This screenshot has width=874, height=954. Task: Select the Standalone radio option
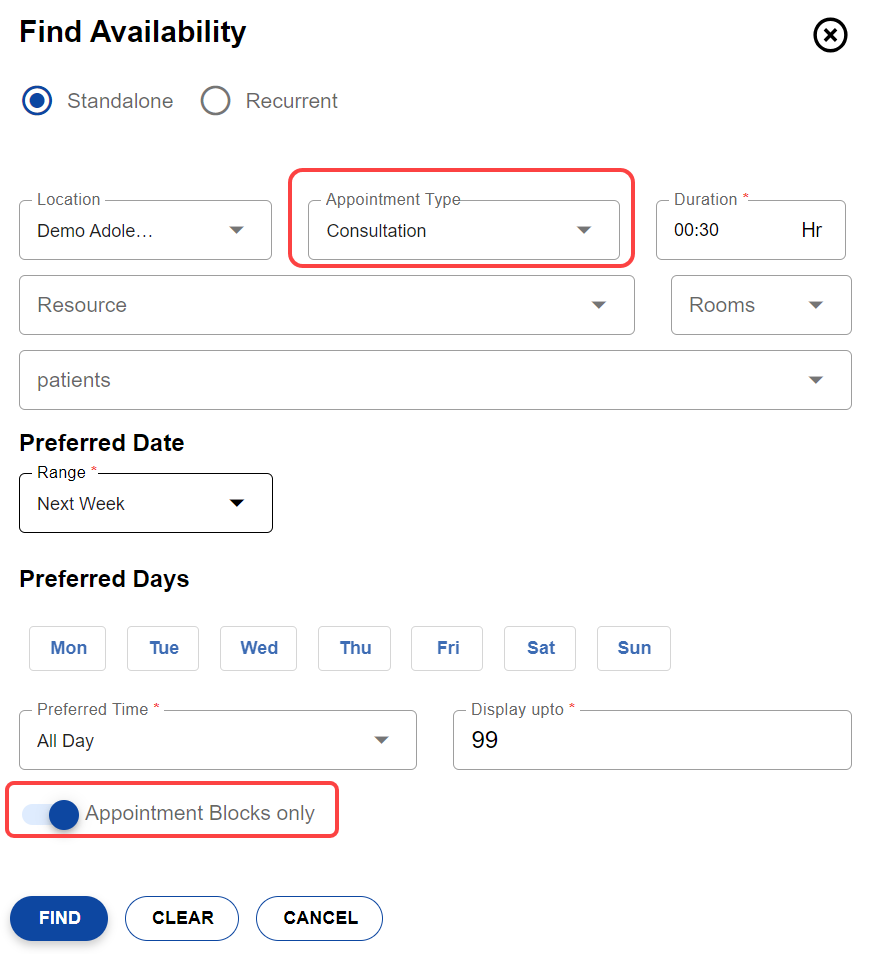(x=38, y=101)
